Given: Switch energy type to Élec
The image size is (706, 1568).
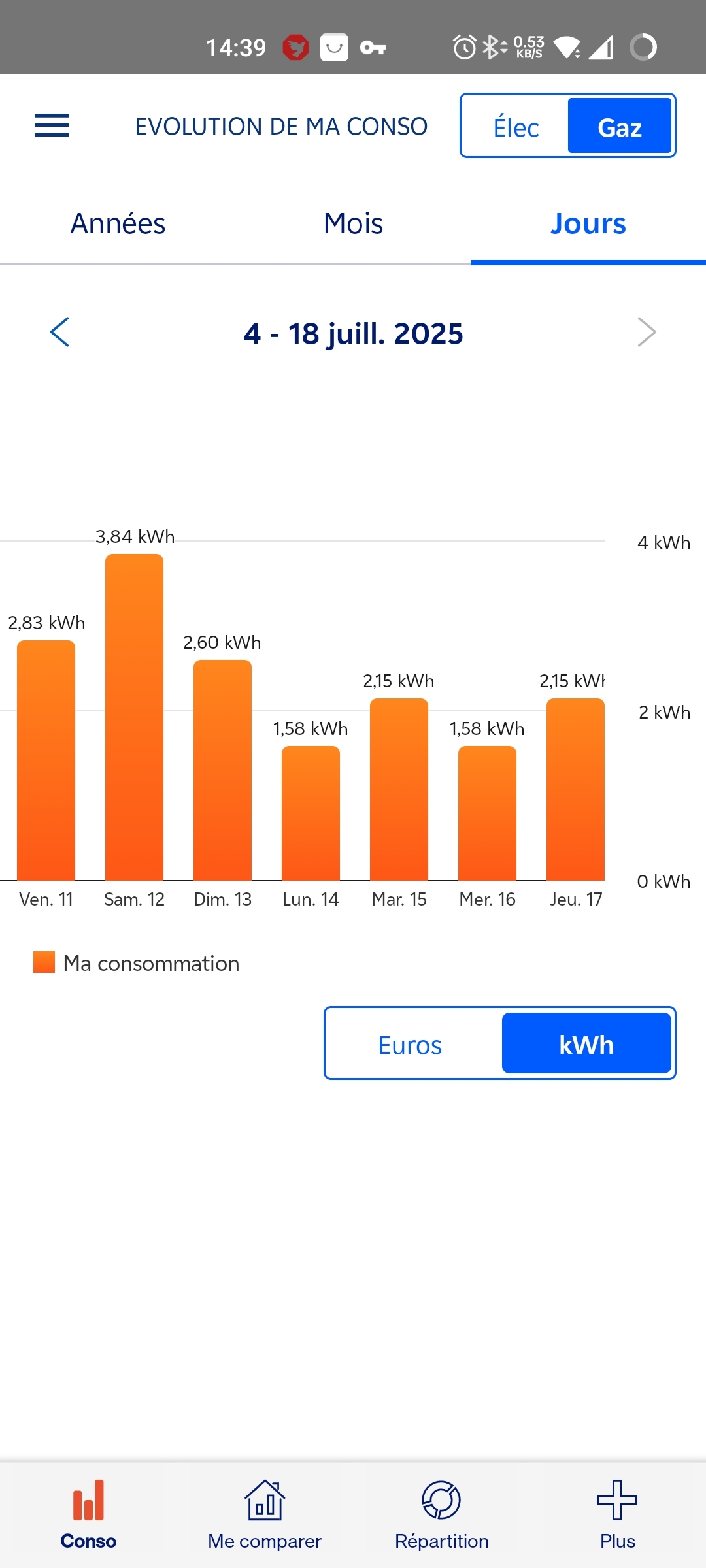Looking at the screenshot, I should click(516, 127).
